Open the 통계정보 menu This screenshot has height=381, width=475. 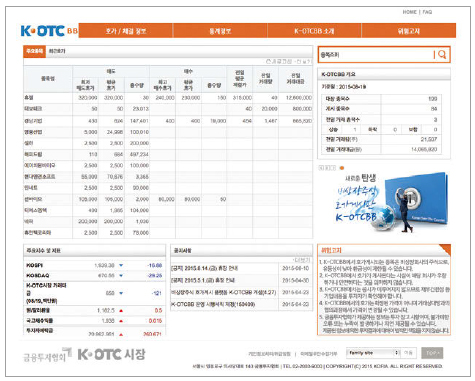220,31
